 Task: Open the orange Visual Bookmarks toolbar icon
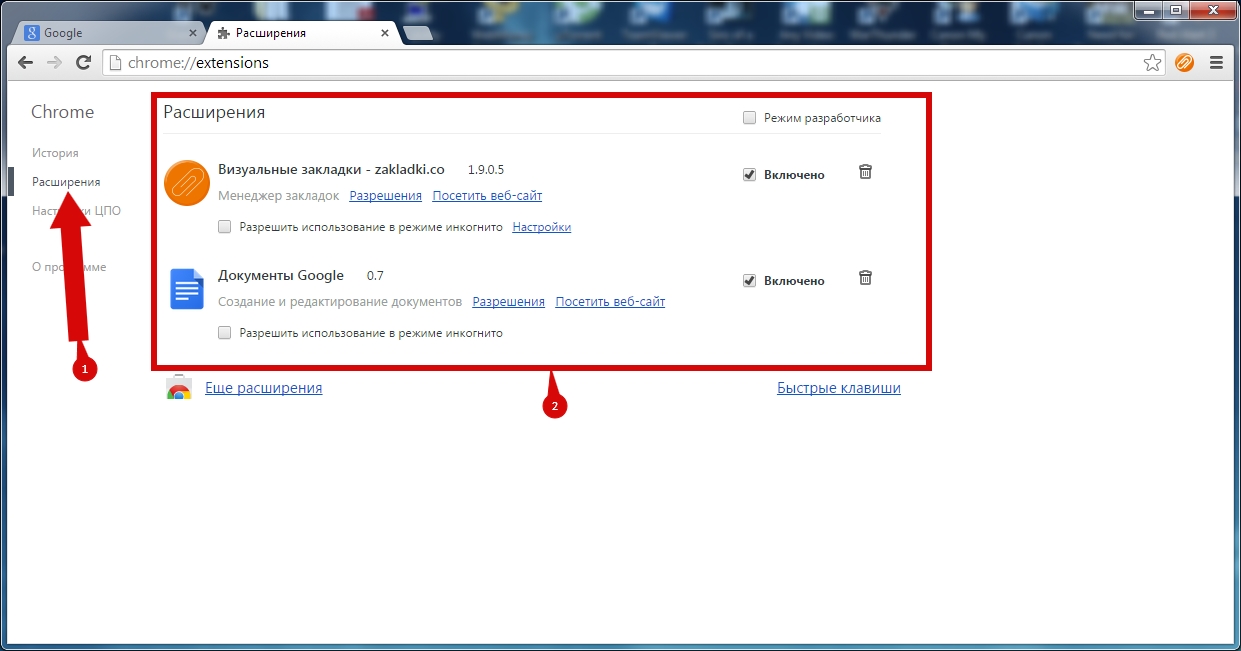pyautogui.click(x=1184, y=62)
